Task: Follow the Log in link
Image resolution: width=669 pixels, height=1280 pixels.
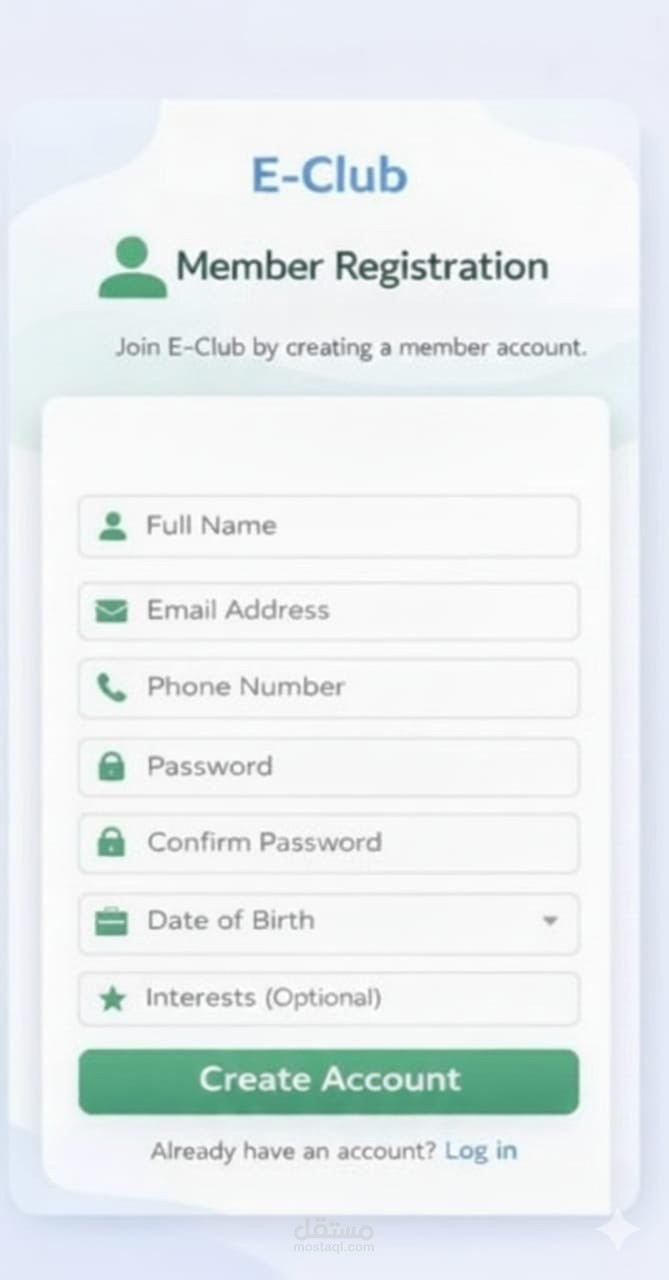Action: click(481, 1151)
